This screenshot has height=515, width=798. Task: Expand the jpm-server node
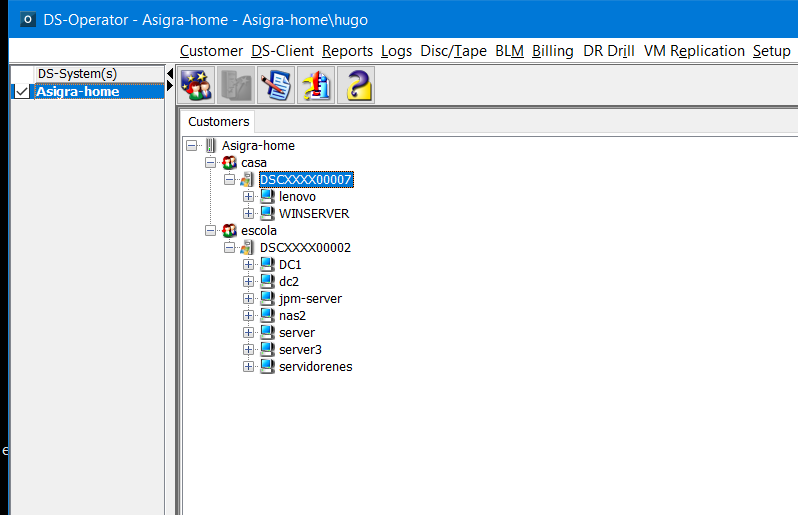pyautogui.click(x=248, y=299)
